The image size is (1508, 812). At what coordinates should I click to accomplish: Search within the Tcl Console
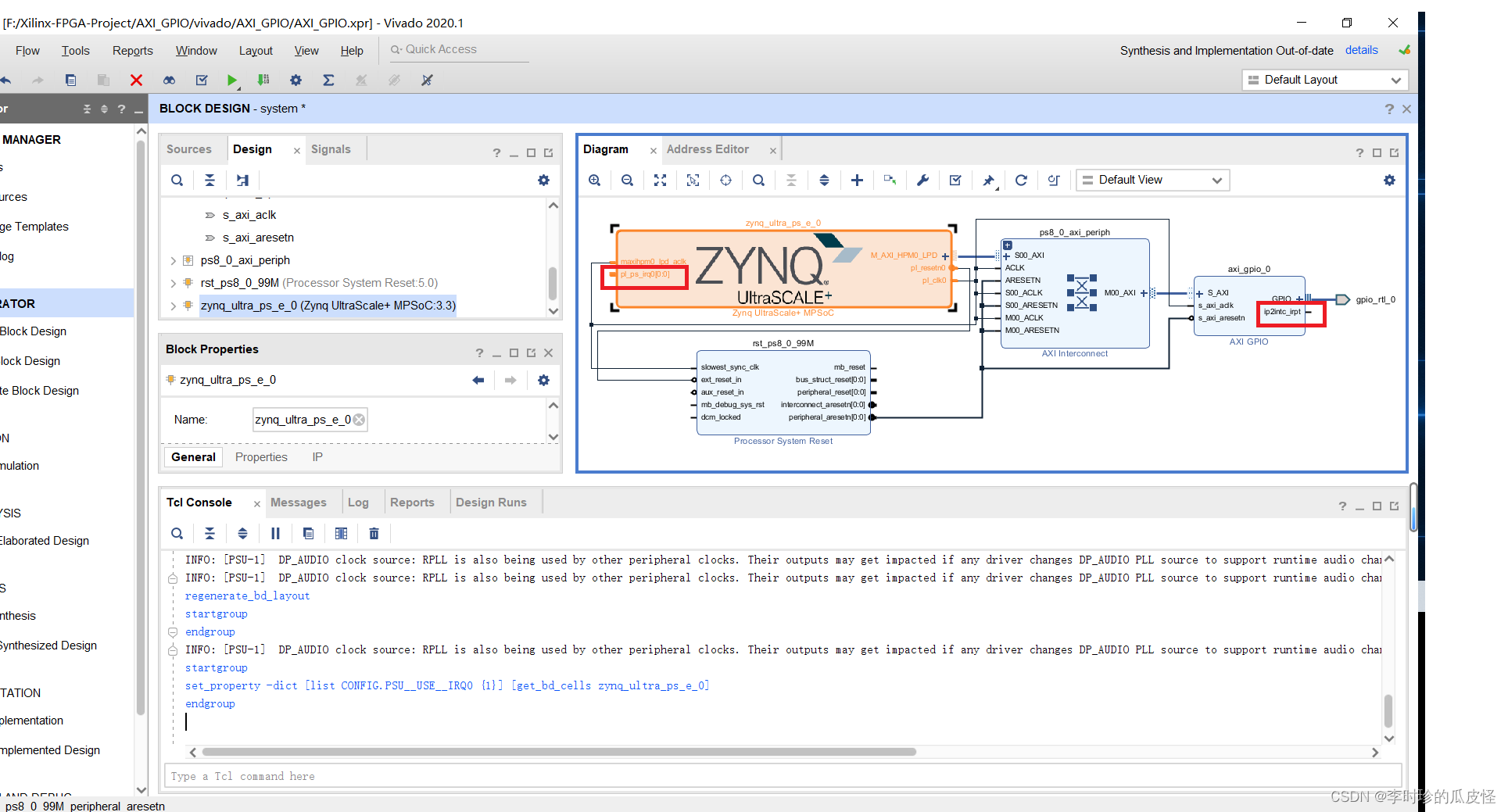click(177, 534)
